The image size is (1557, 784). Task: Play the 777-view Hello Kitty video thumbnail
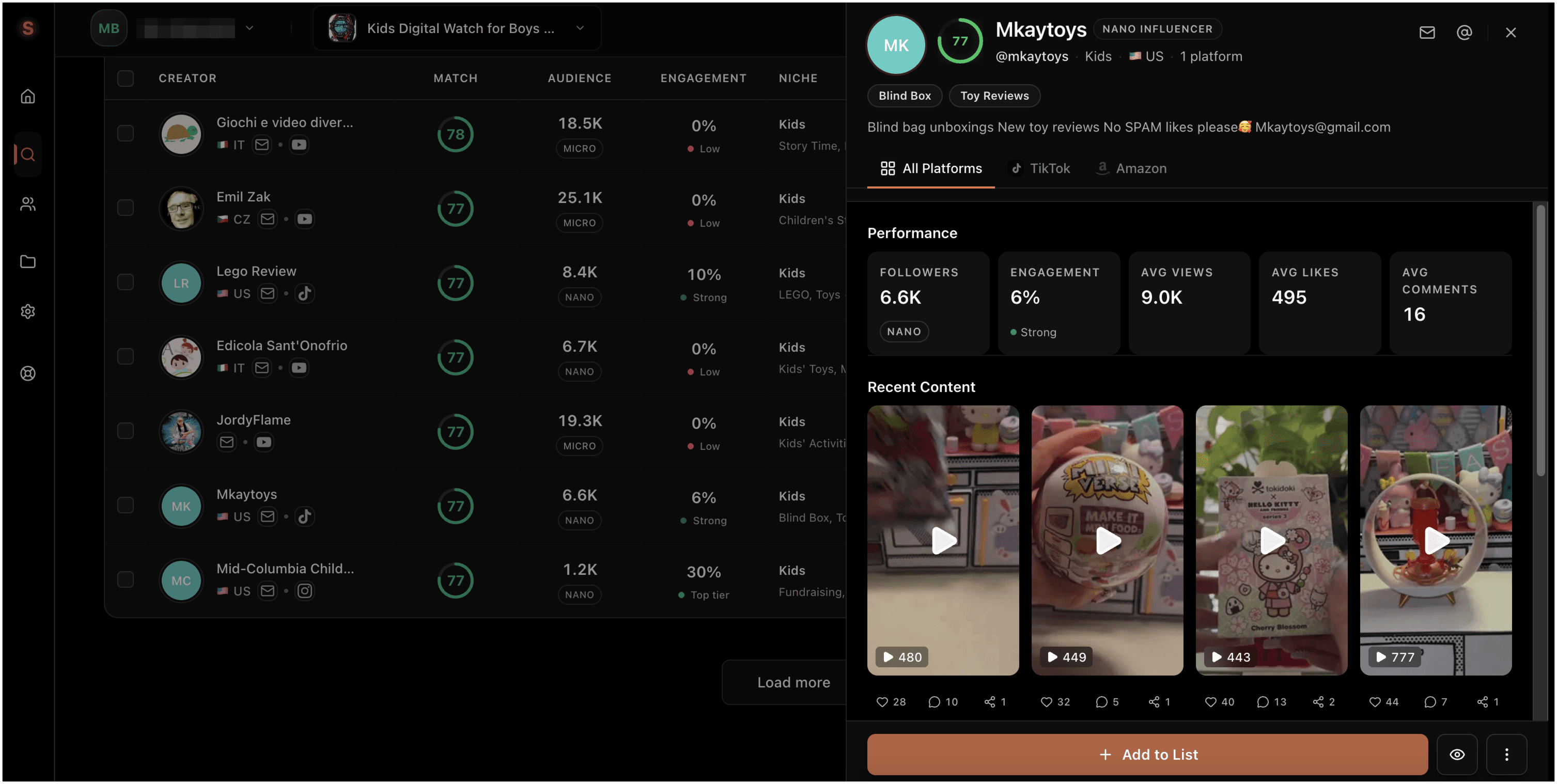tap(1436, 540)
